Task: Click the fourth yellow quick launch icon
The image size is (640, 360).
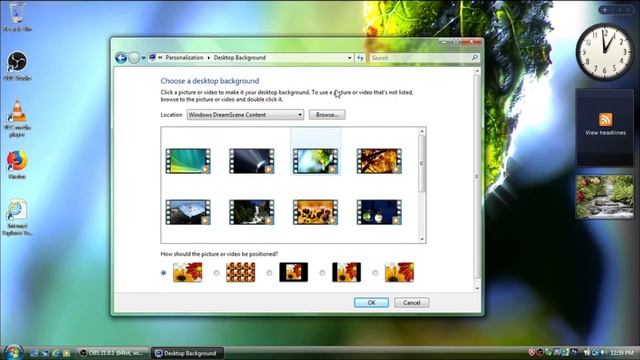Action: tap(66, 353)
